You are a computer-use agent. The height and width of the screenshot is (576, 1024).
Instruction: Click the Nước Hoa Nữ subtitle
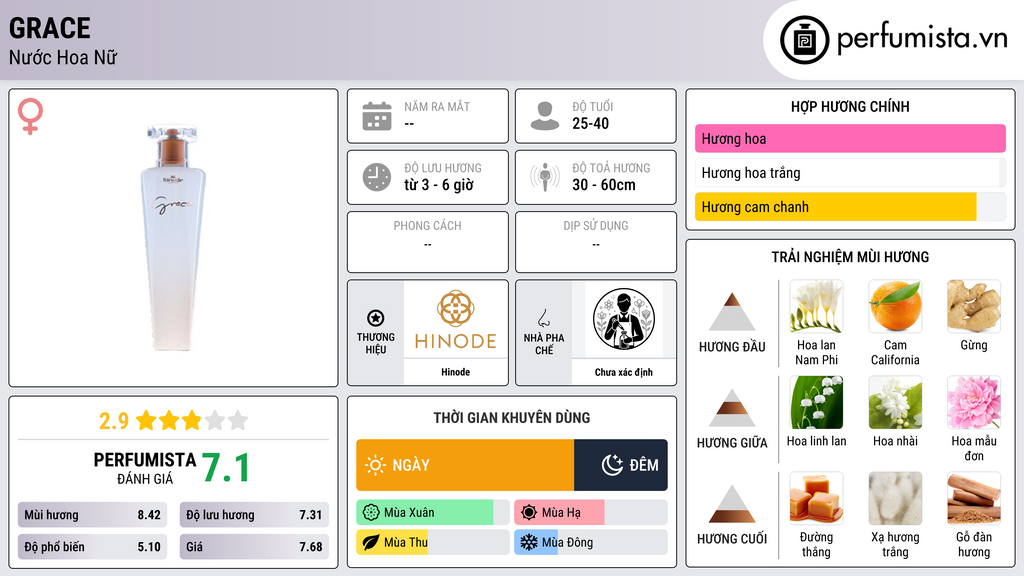[x=63, y=57]
